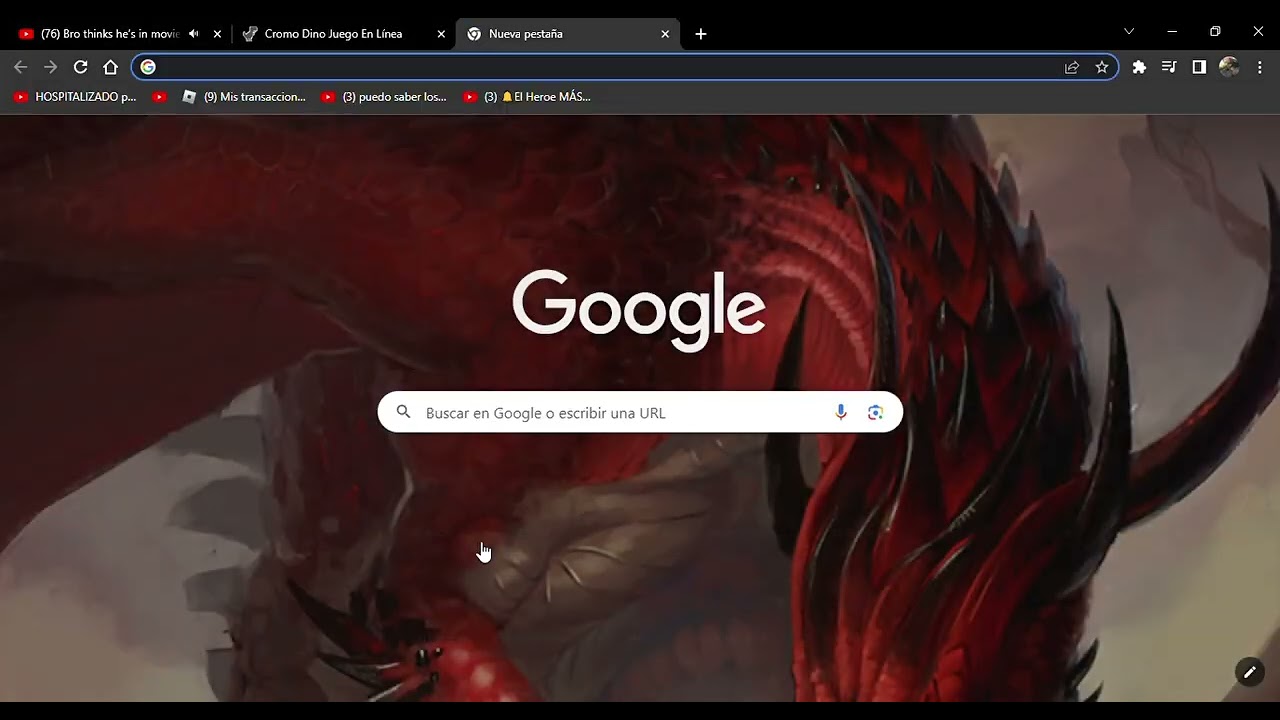Screen dimensions: 1280x720
Task: Mute the audio indicator on the YouTube tab
Action: tap(194, 34)
